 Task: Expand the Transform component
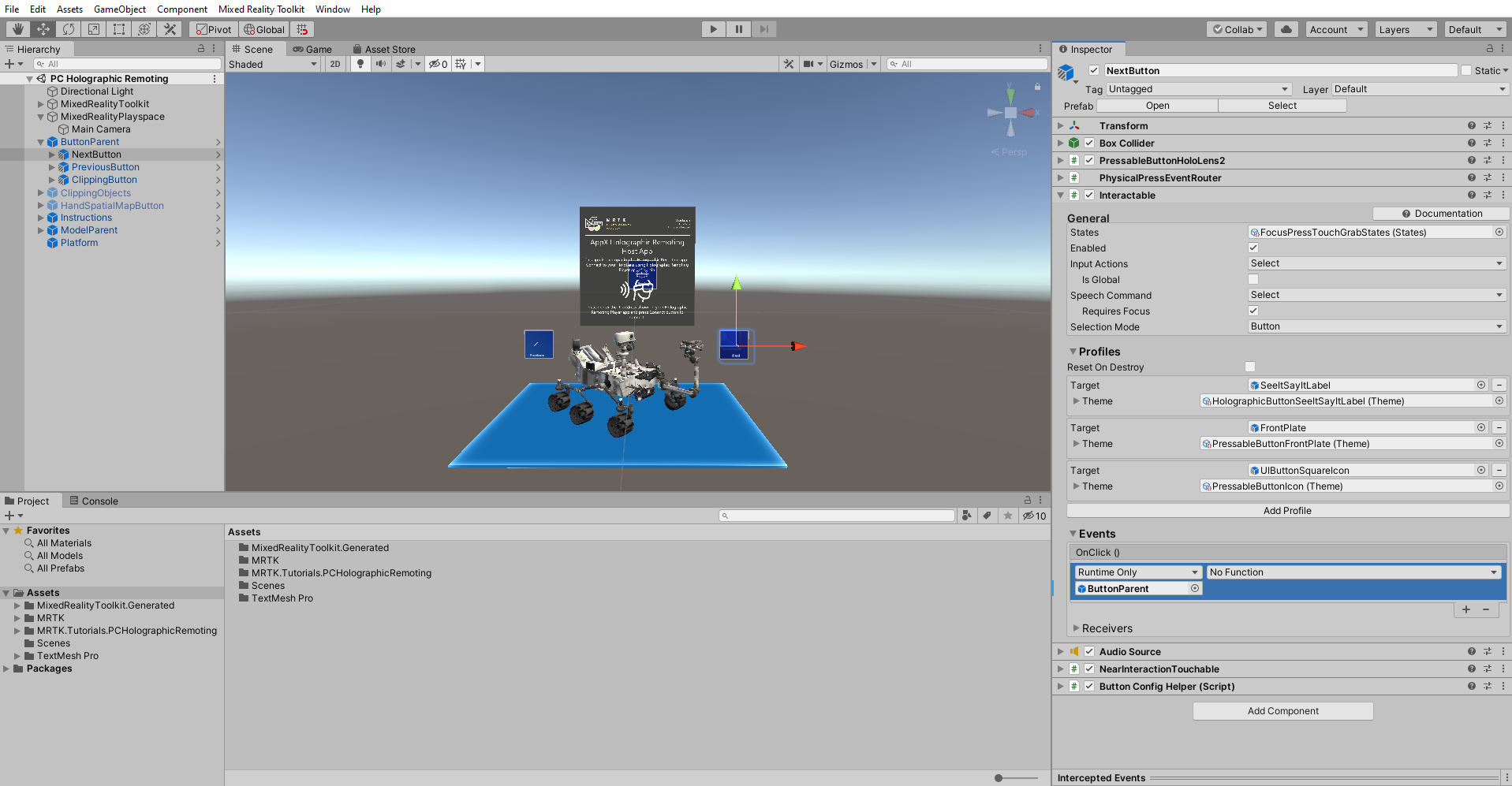point(1061,125)
